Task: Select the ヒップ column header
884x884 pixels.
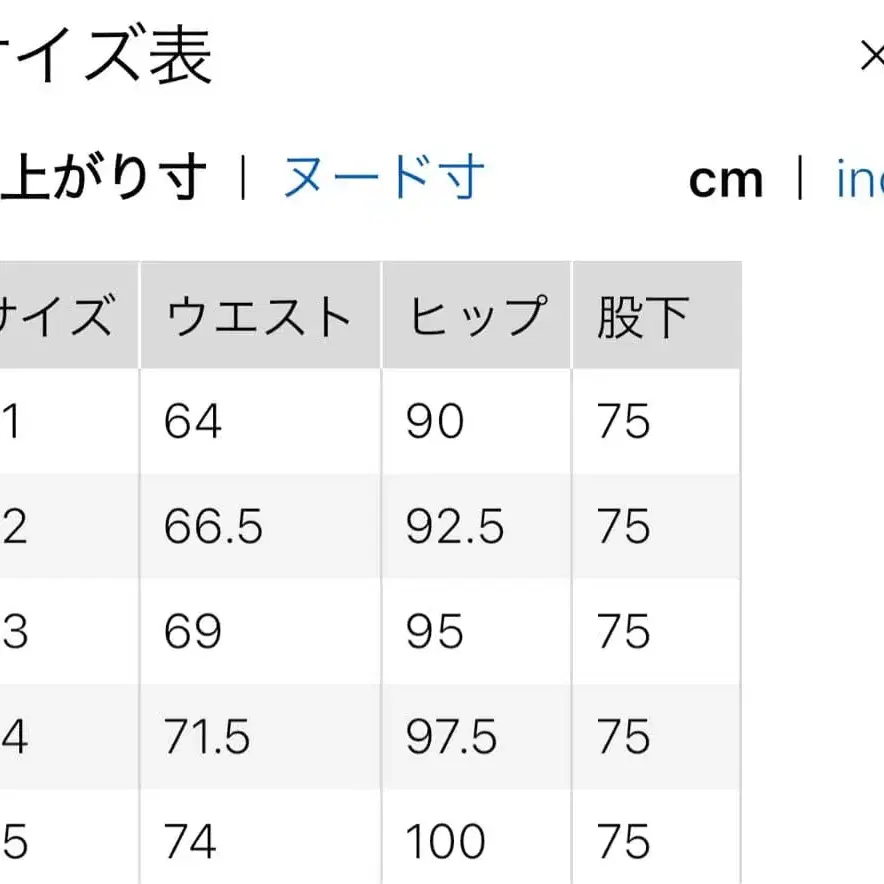Action: [475, 313]
